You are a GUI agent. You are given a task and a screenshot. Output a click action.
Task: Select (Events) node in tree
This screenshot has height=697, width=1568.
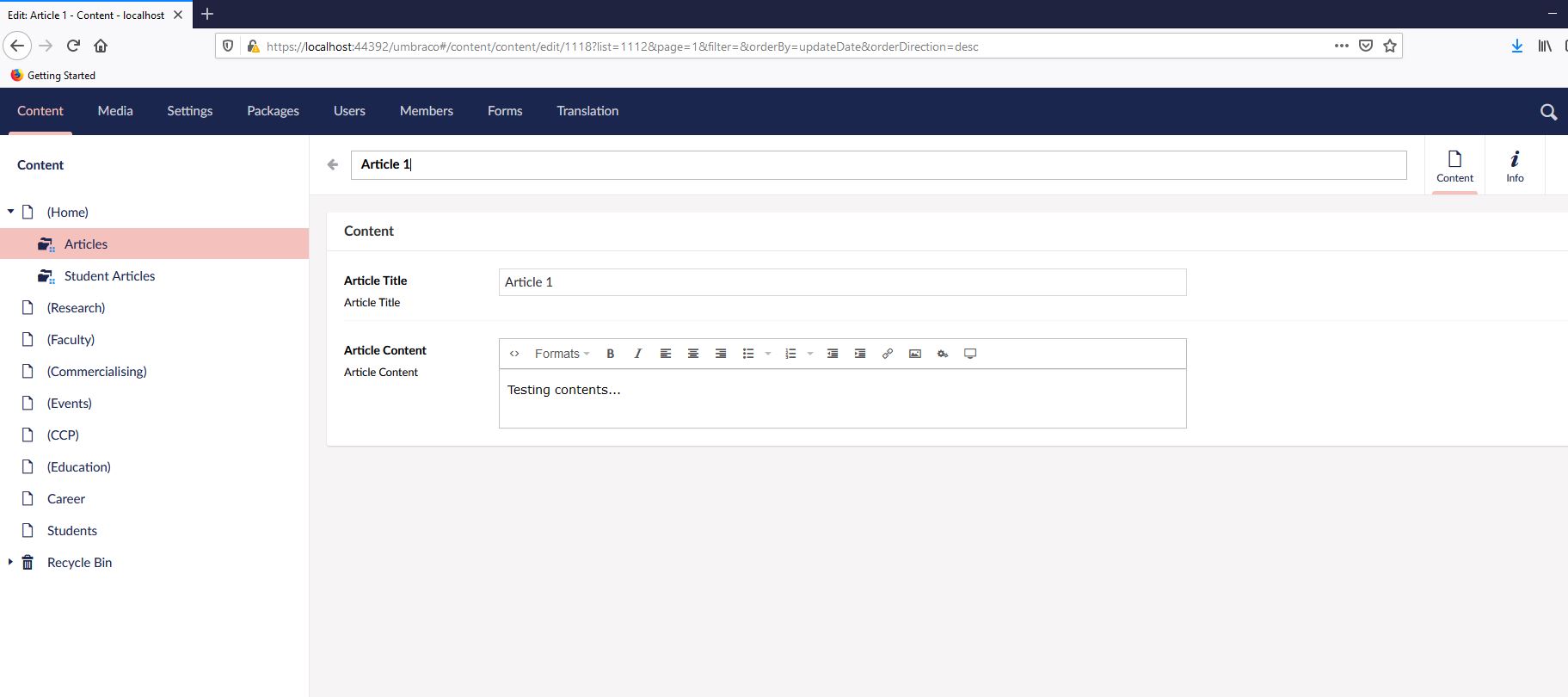pos(70,404)
